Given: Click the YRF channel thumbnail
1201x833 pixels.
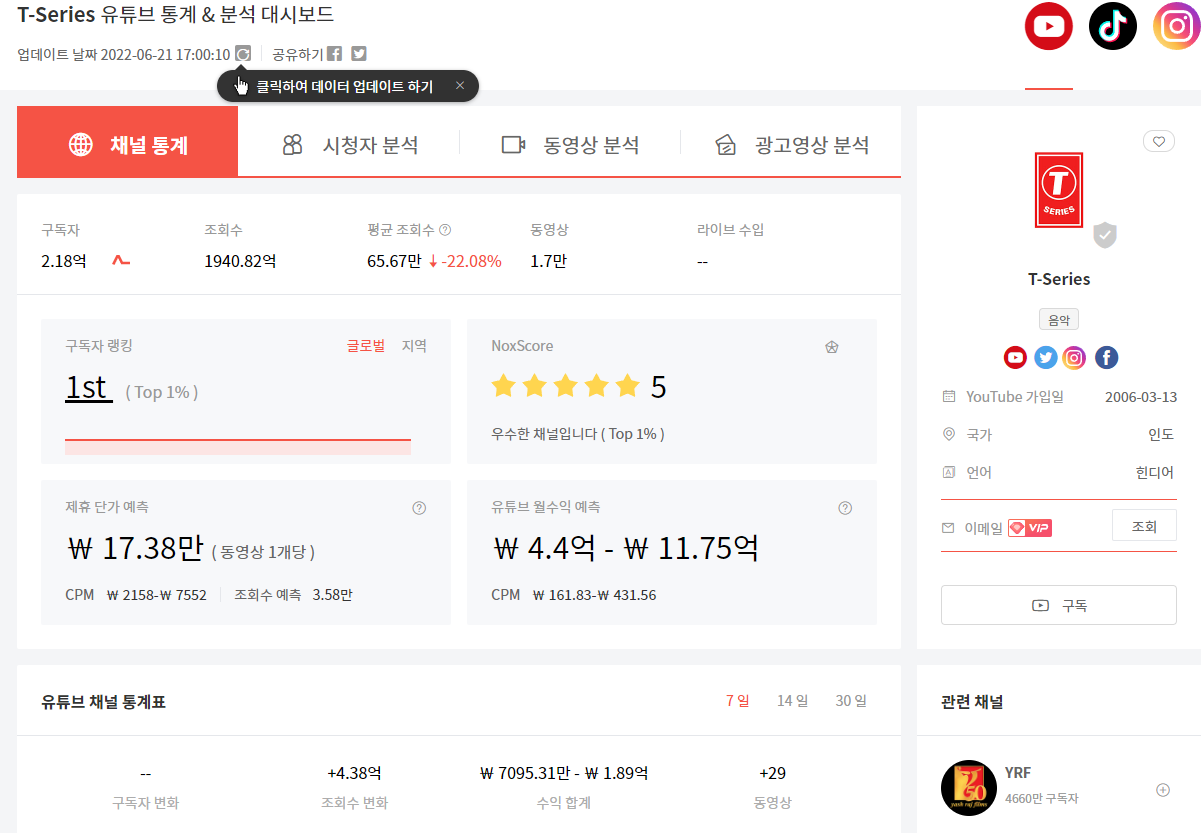Looking at the screenshot, I should tap(969, 788).
